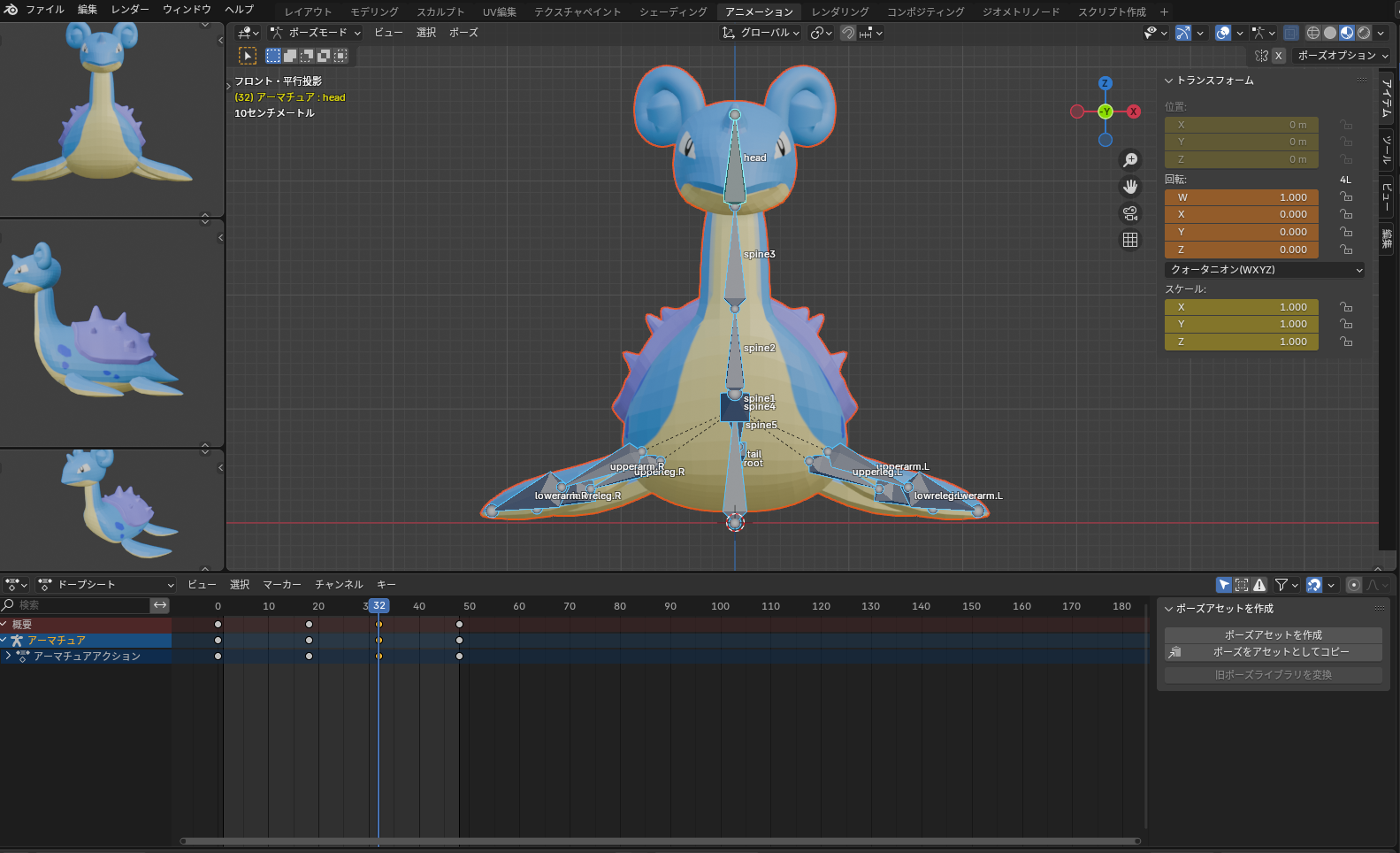
Task: Click the dope sheet filter funnel icon
Action: pos(1281,585)
